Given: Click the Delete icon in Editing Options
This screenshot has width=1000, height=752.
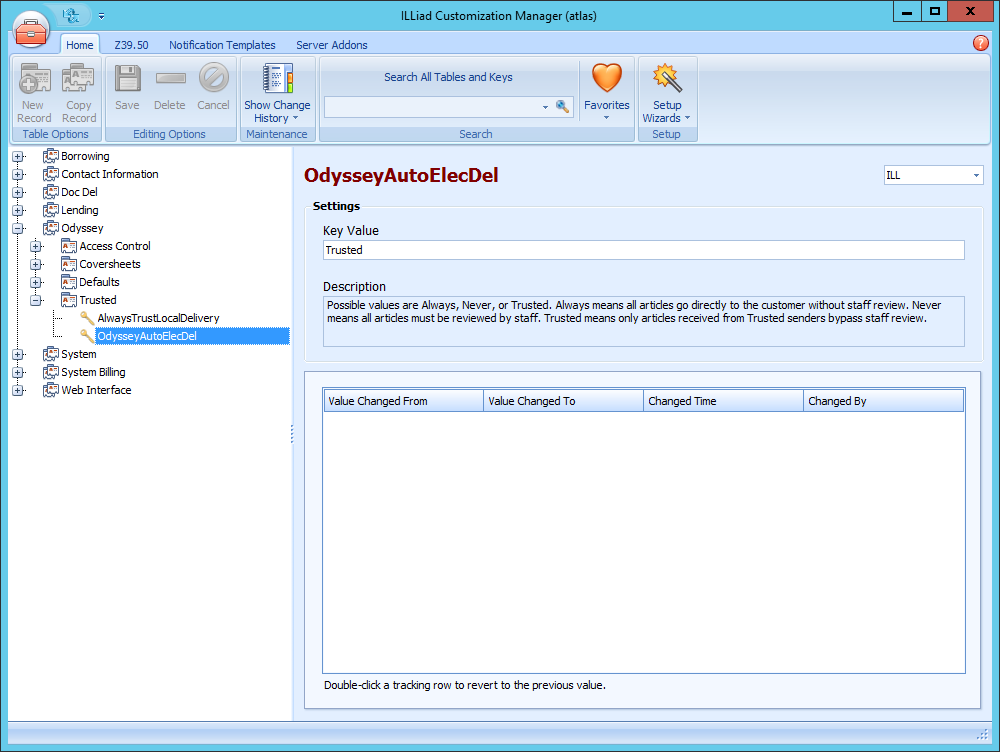Looking at the screenshot, I should [170, 77].
